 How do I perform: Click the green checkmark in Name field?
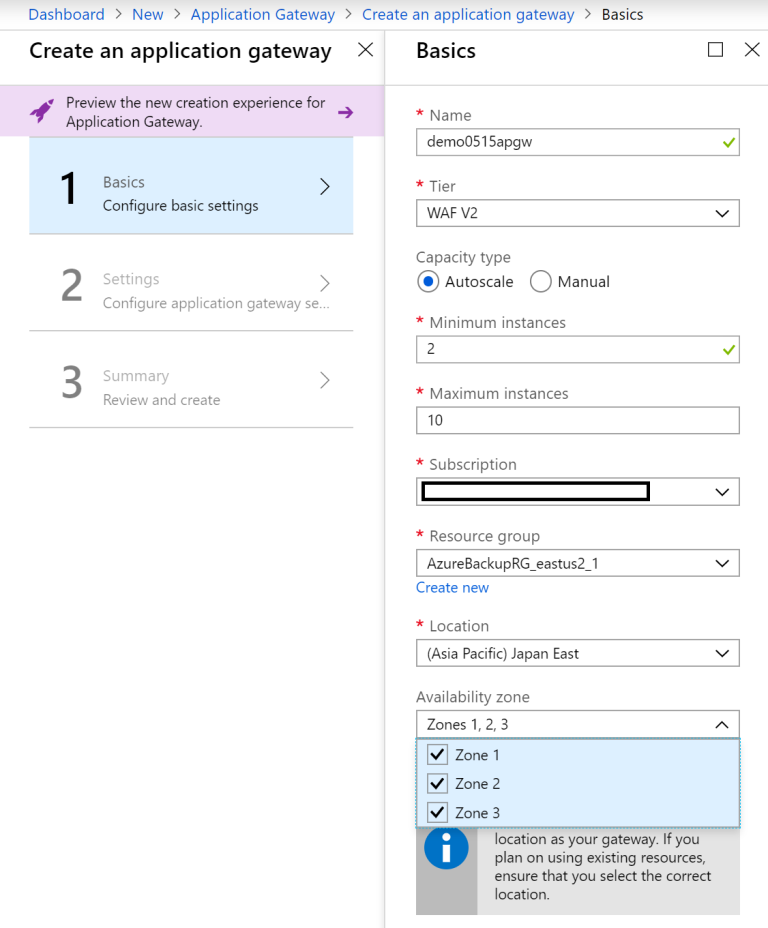(727, 142)
